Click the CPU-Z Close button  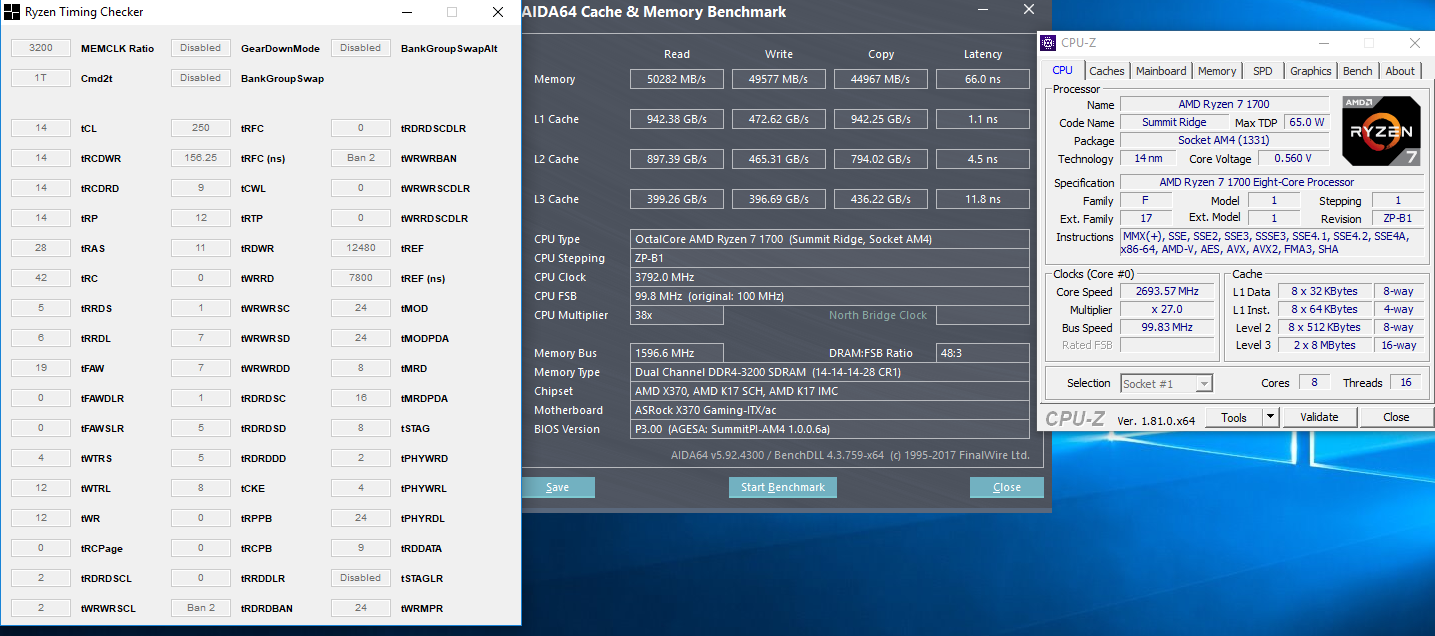point(1396,417)
